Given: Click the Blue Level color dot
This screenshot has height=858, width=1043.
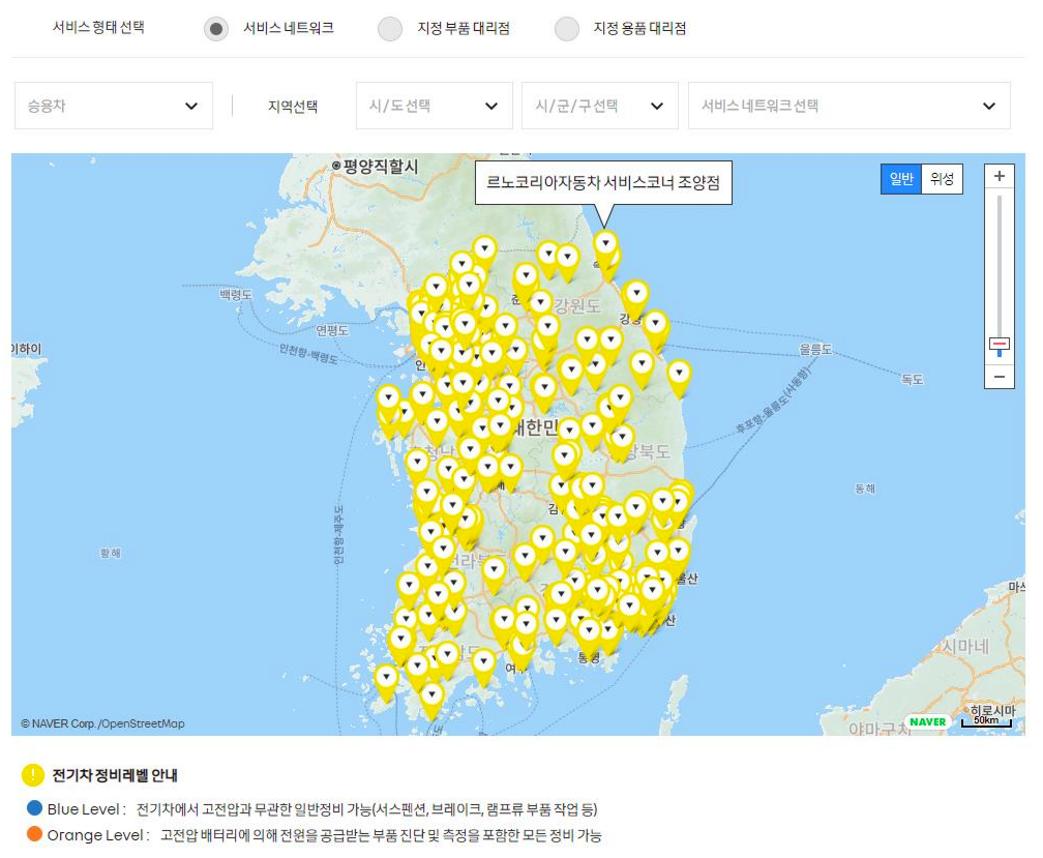Looking at the screenshot, I should click(x=35, y=808).
